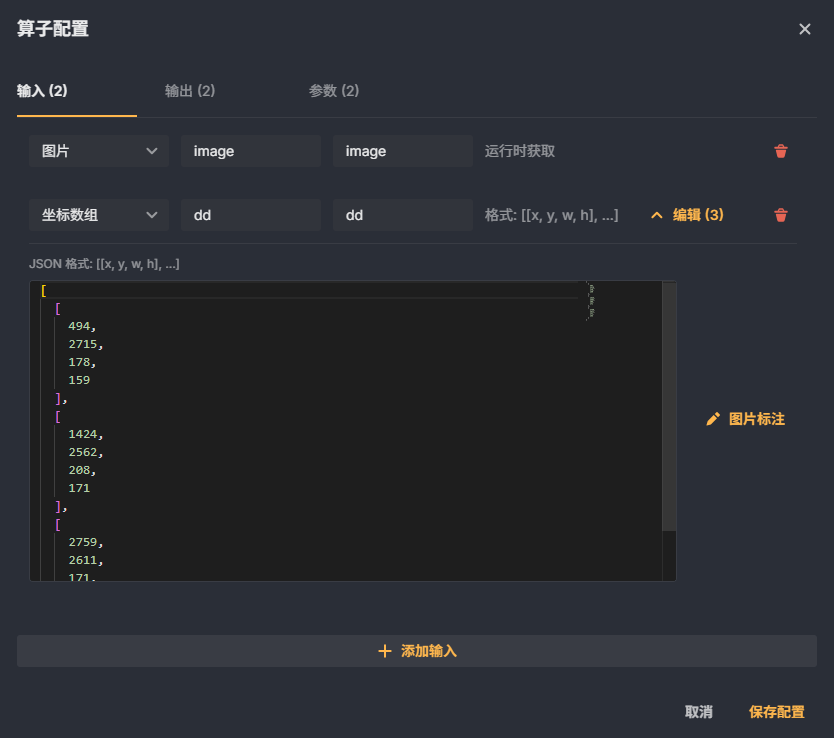This screenshot has height=738, width=834.
Task: Click the value 2562 in the editor
Action: point(82,452)
